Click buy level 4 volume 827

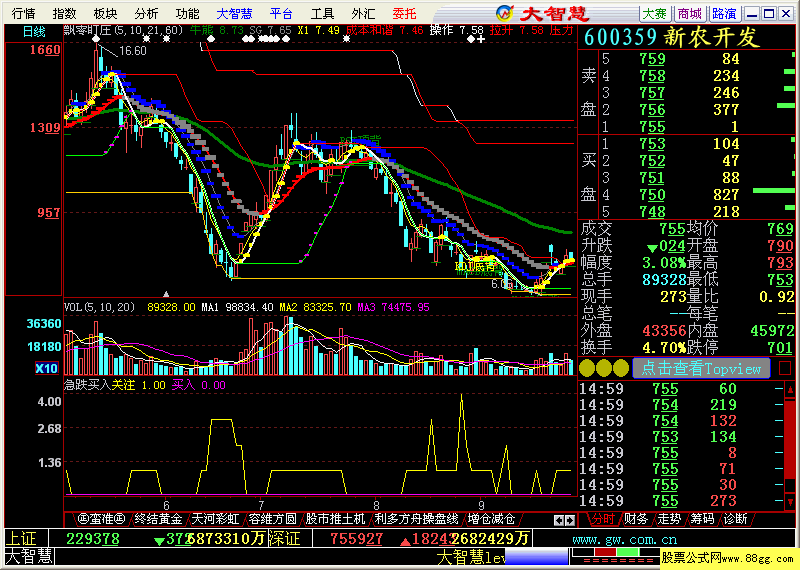click(726, 195)
